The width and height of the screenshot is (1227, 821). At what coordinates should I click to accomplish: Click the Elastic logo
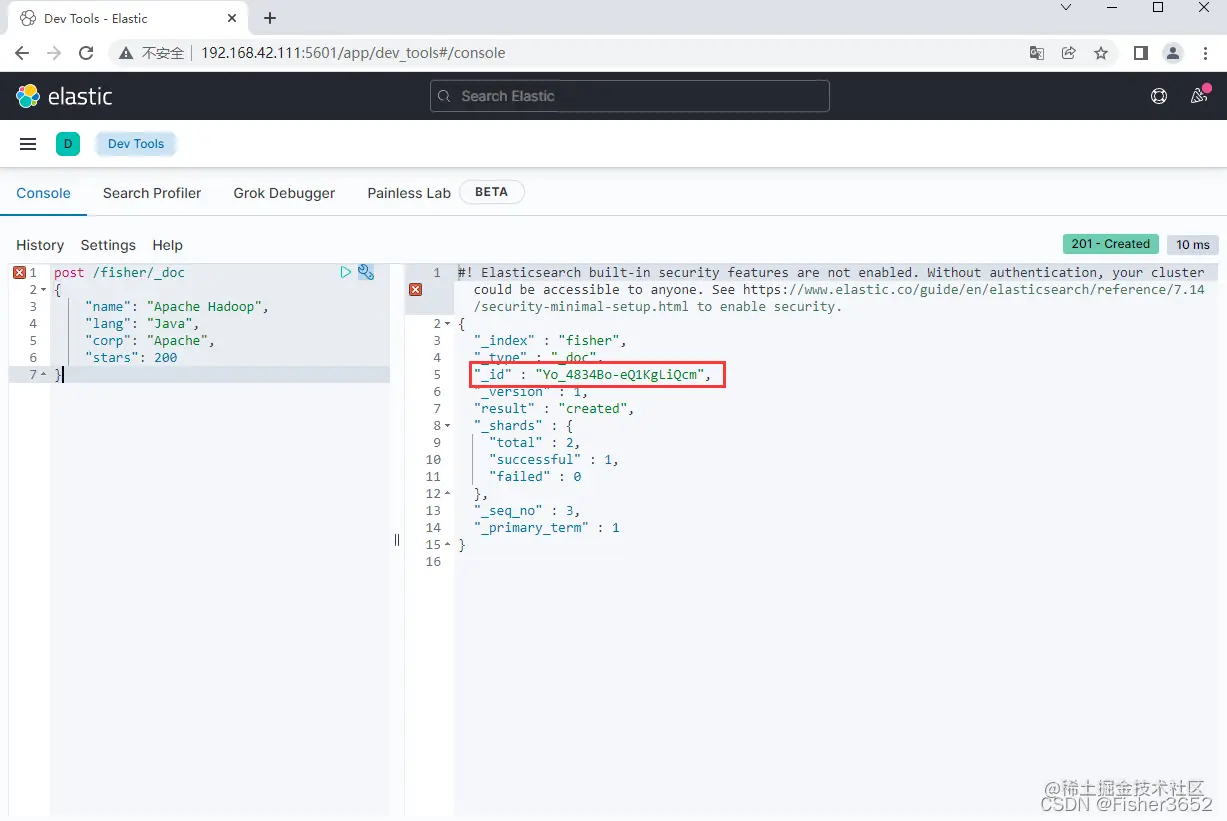[64, 96]
